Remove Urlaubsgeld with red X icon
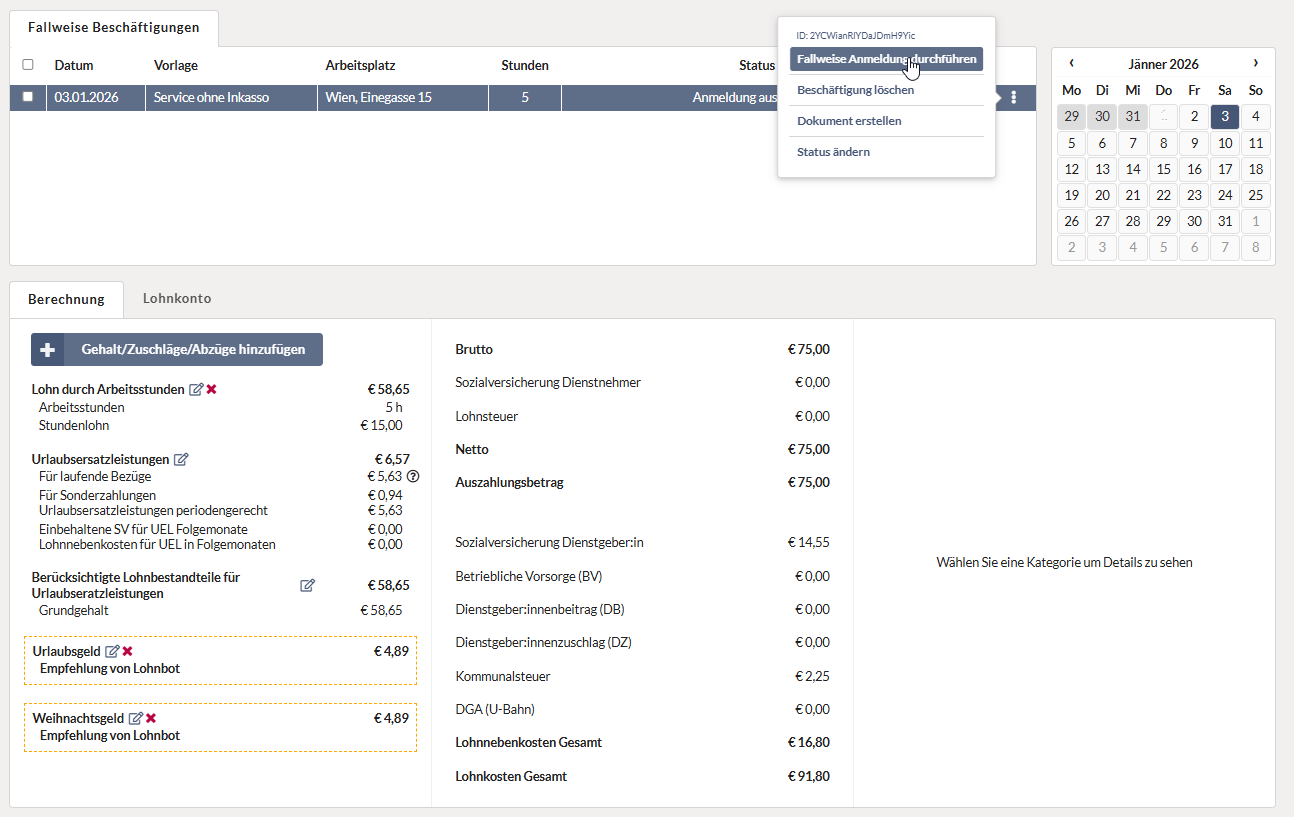The width and height of the screenshot is (1294, 817). click(128, 651)
